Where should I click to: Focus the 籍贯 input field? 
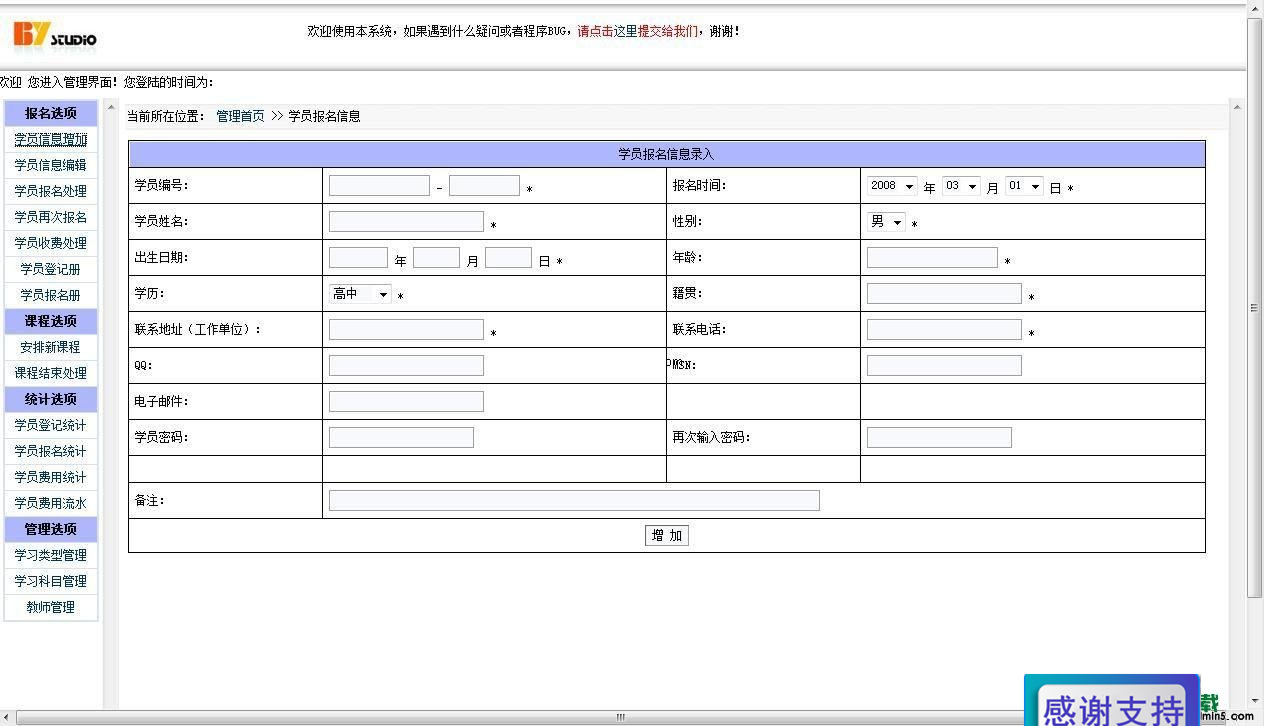tap(944, 294)
